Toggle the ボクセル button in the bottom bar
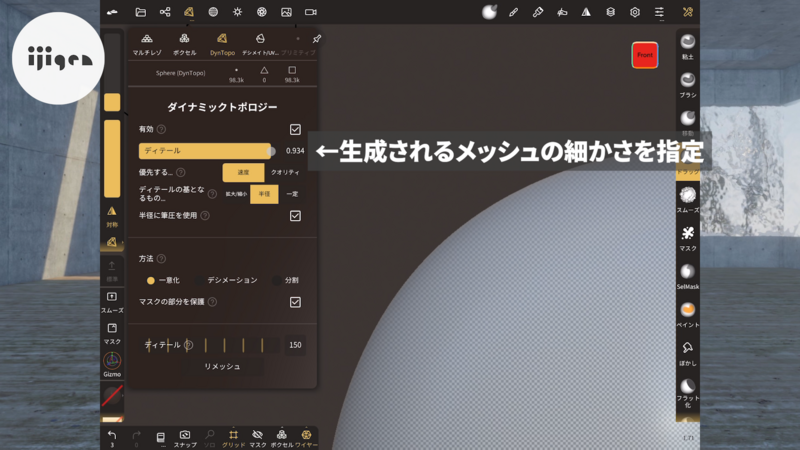The height and width of the screenshot is (450, 800). pyautogui.click(x=282, y=438)
